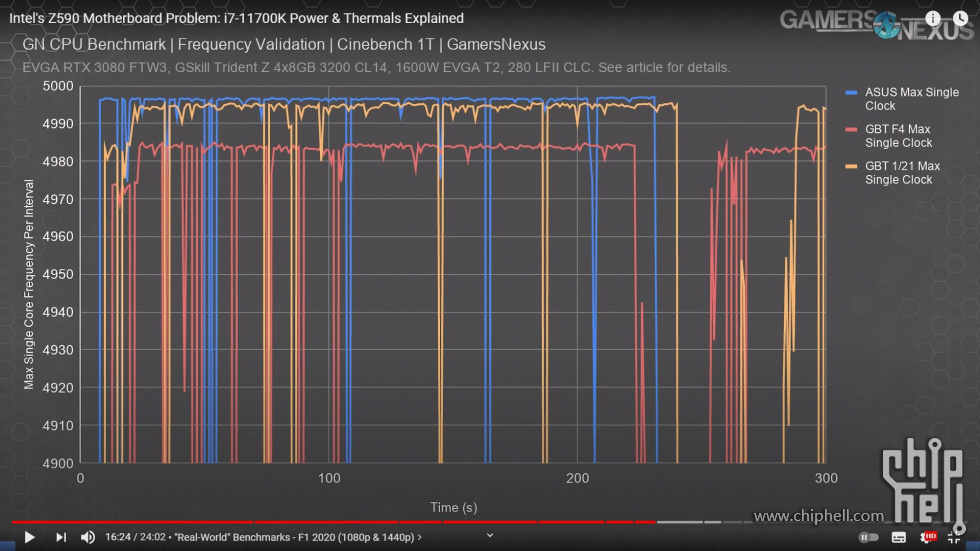Viewport: 980px width, 551px height.
Task: Open the HD settings gear
Action: click(x=928, y=537)
